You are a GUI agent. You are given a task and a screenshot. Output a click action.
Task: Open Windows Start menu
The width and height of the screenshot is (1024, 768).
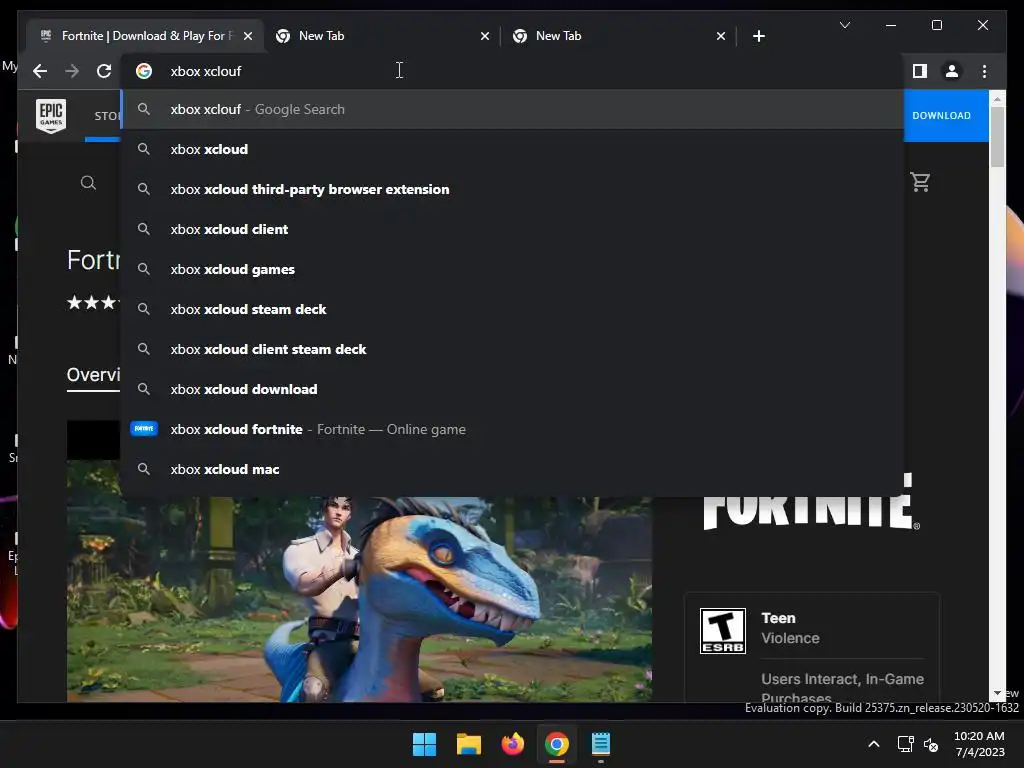pos(424,744)
